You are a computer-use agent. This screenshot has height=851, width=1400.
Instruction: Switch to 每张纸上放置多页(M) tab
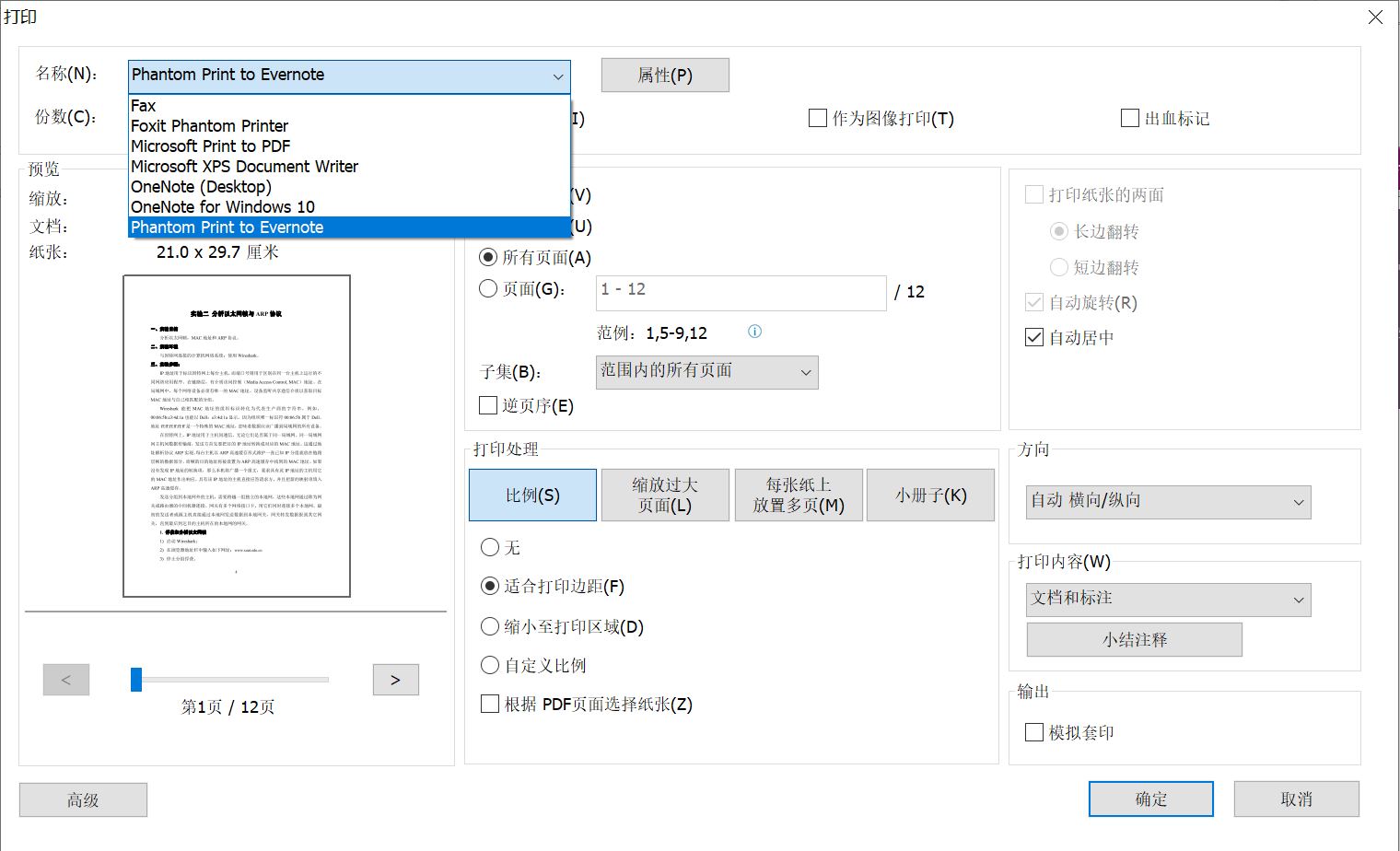coord(799,495)
